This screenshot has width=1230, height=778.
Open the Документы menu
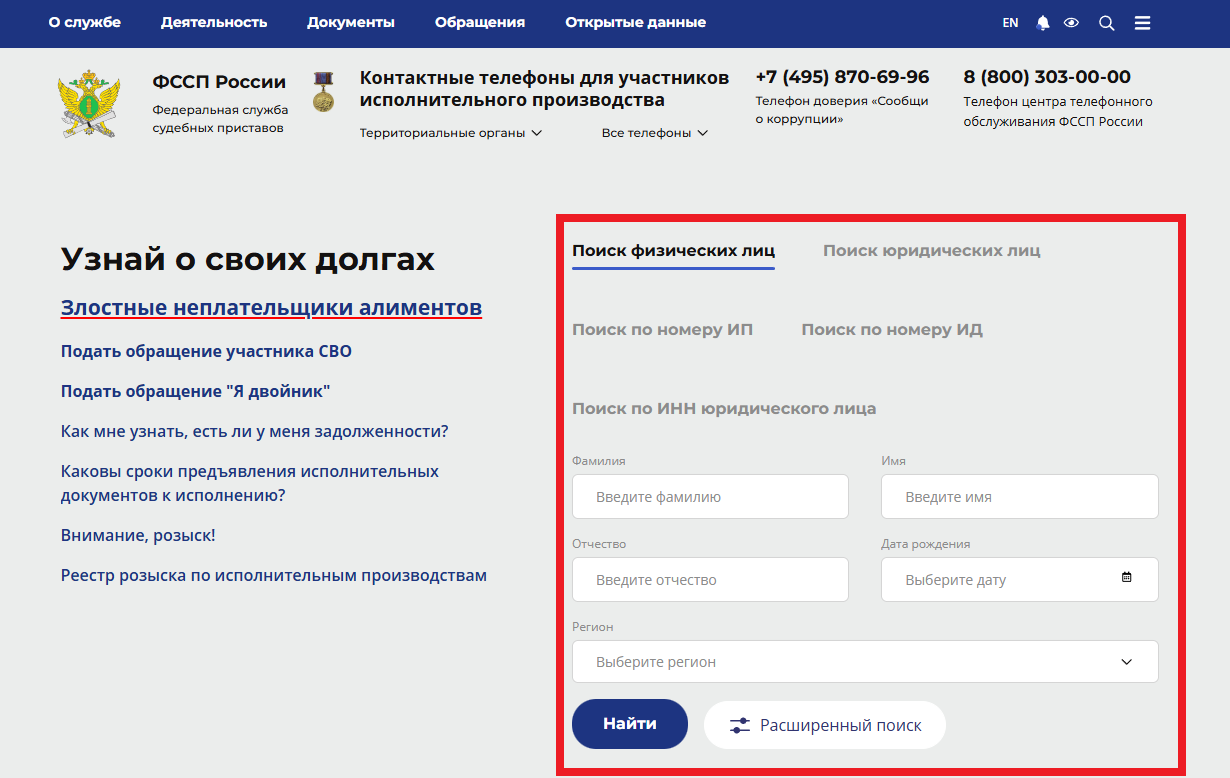(x=350, y=21)
